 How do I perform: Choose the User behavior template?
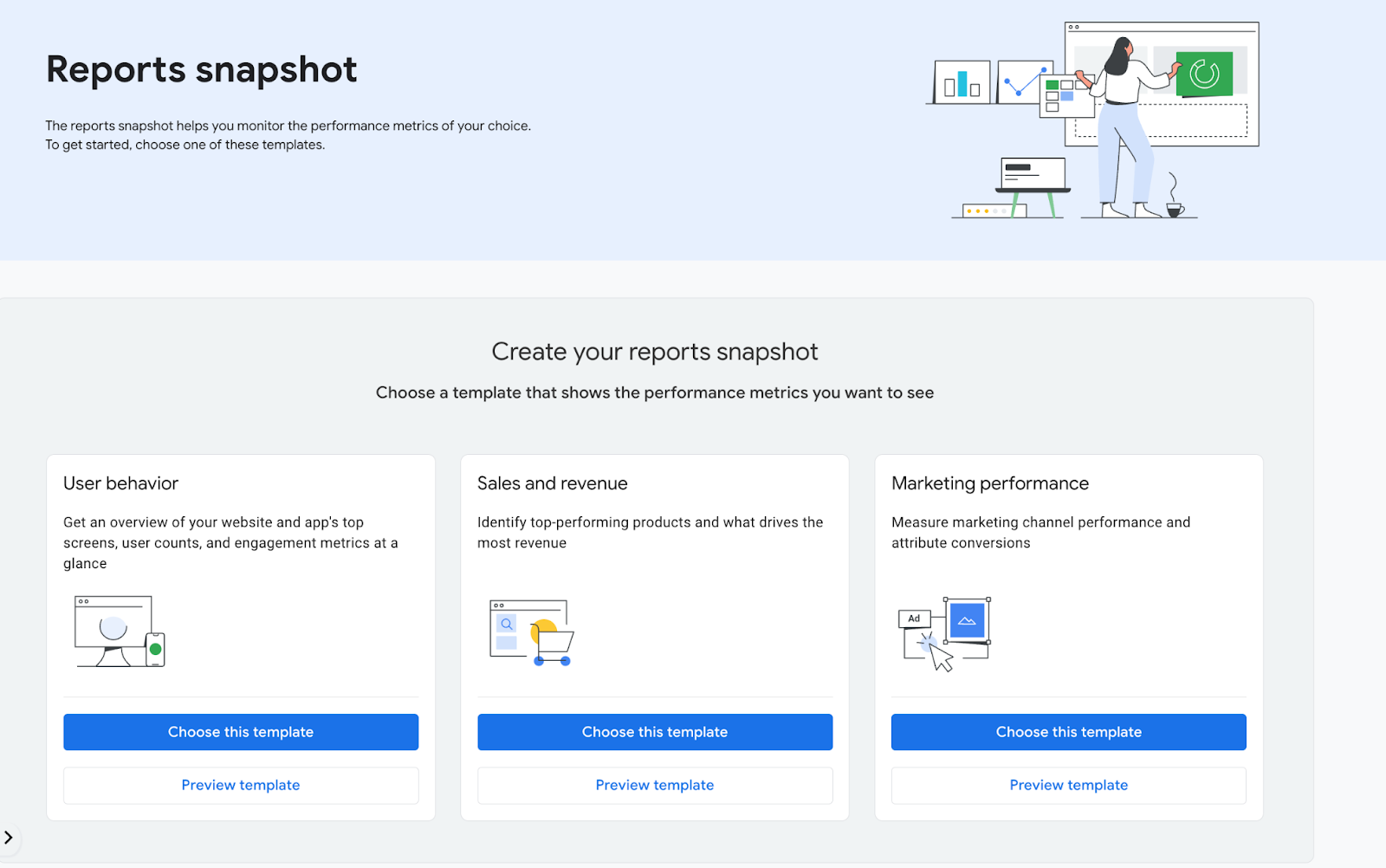[240, 731]
